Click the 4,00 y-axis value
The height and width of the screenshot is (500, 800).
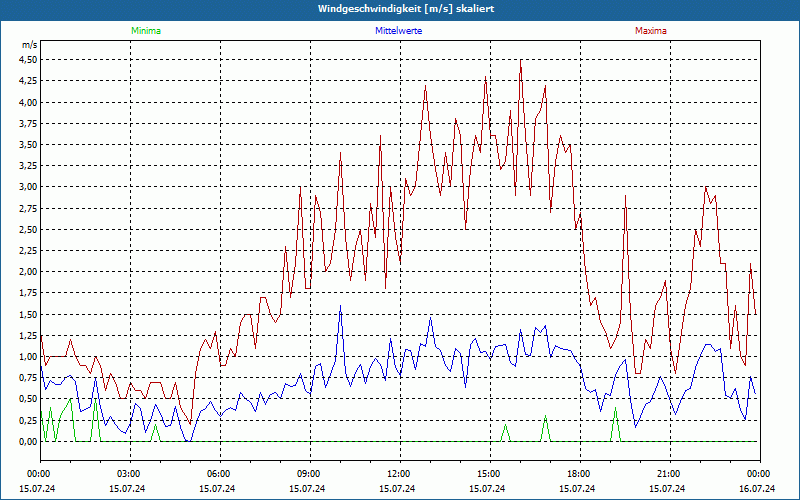(x=28, y=102)
